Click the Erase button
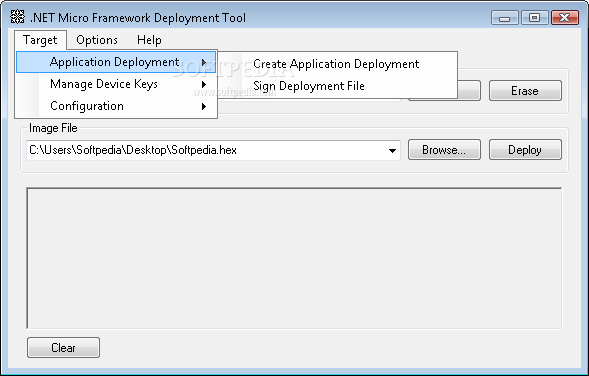 tap(525, 91)
